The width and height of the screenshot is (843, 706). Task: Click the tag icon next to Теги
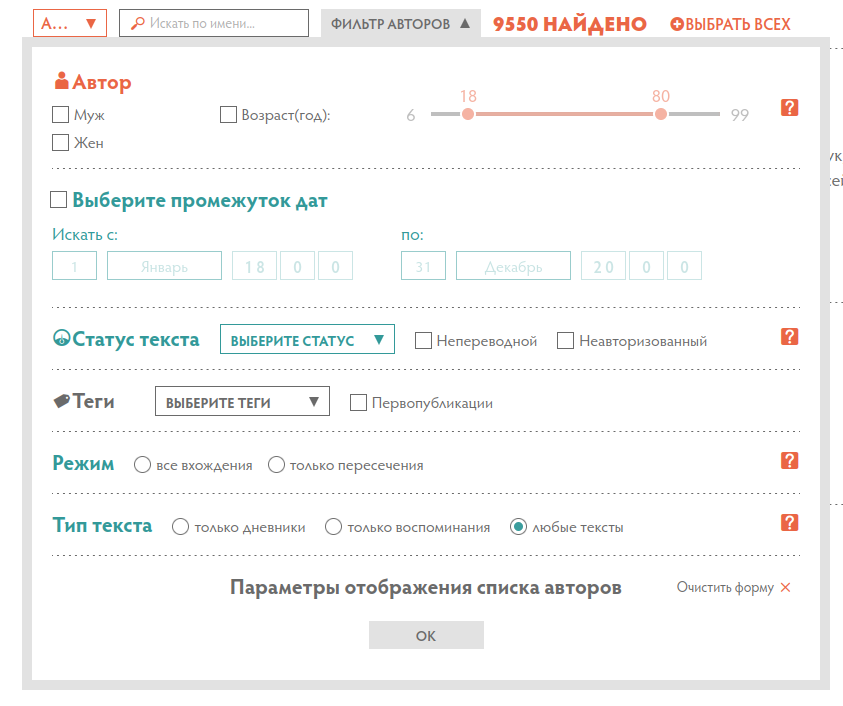pyautogui.click(x=61, y=402)
